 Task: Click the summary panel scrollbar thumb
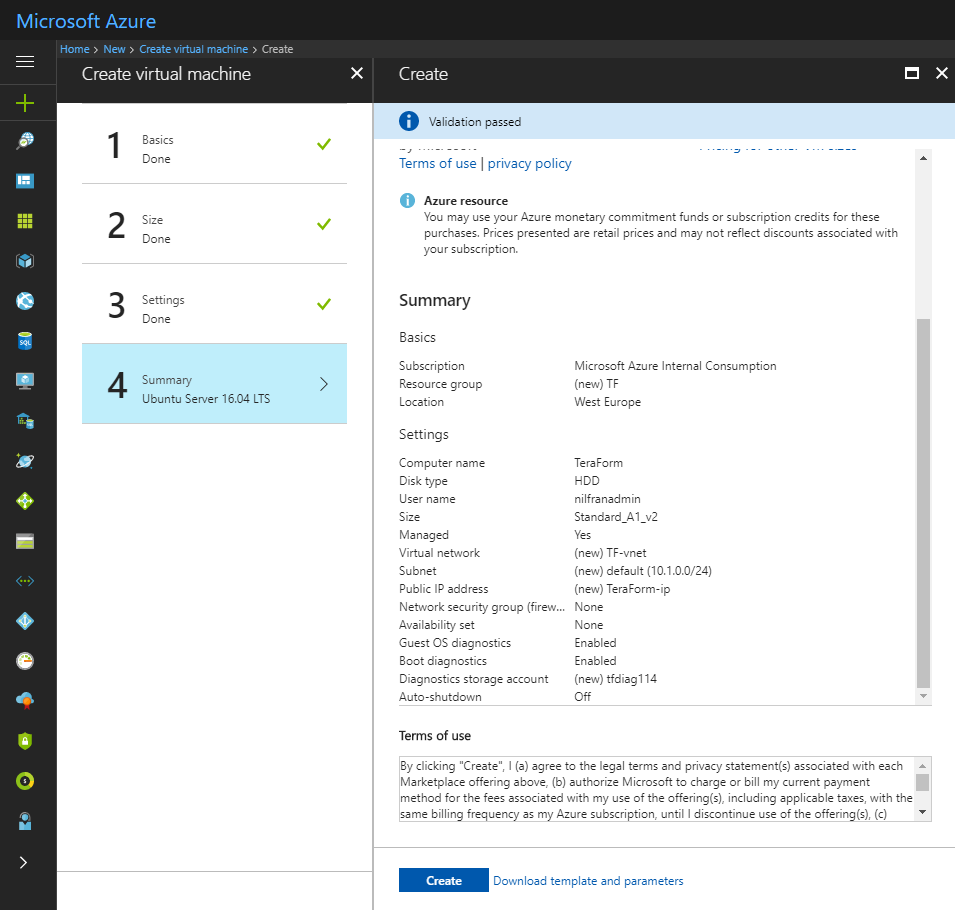[x=923, y=503]
